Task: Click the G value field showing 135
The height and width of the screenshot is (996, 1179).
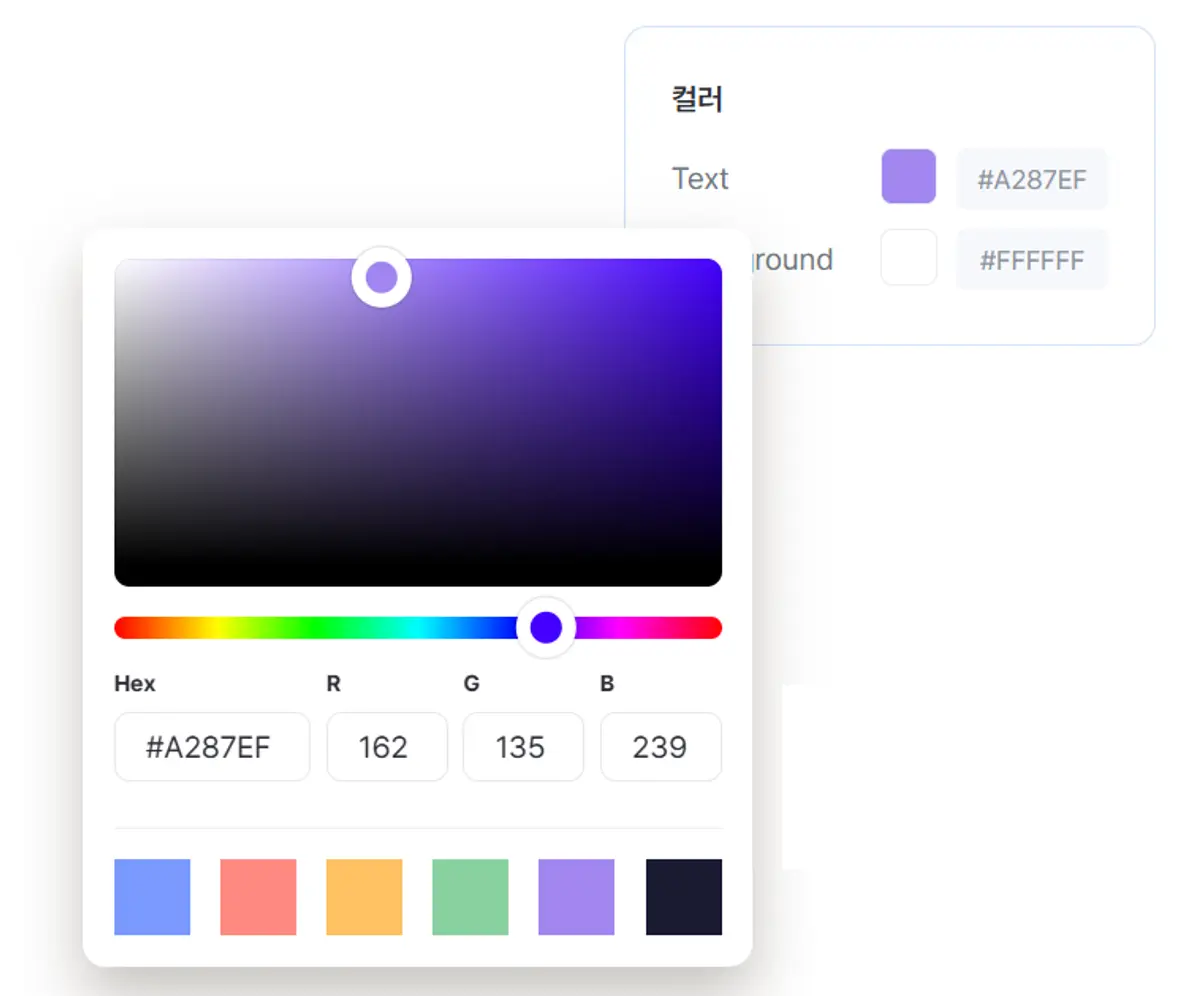Action: pos(522,747)
